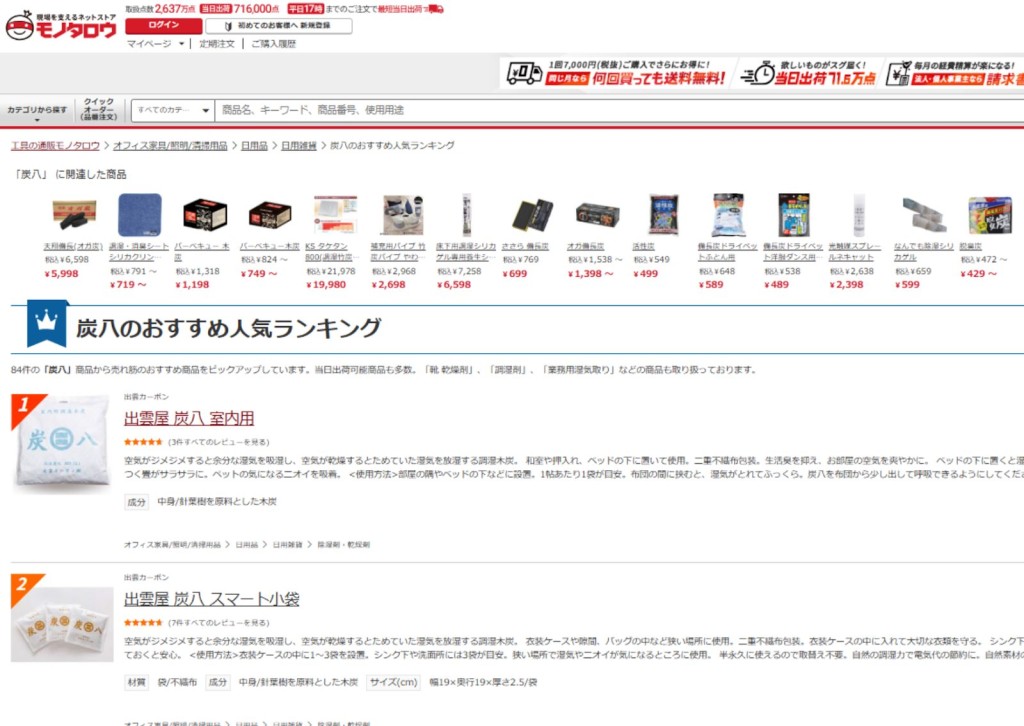1024x726 pixels.
Task: Open the 光触媒スプレー ルネキャット product image
Action: pyautogui.click(x=859, y=215)
